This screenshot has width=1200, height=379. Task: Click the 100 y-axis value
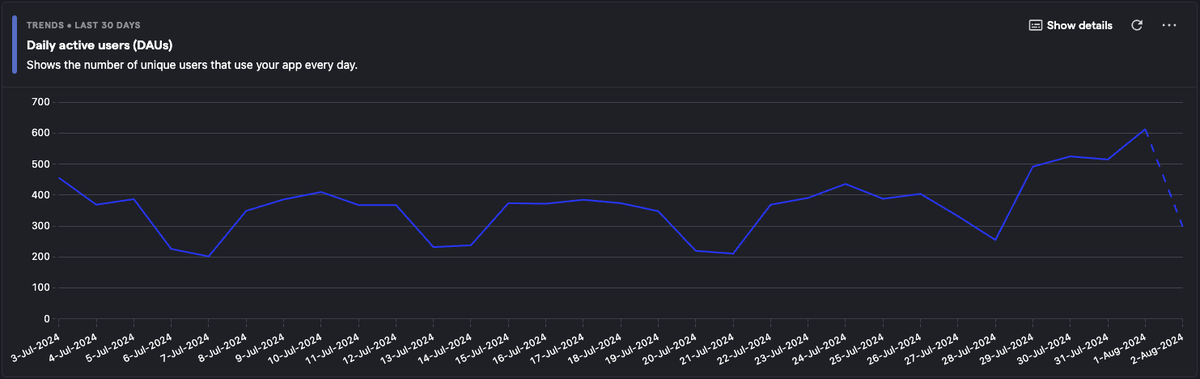pyautogui.click(x=41, y=288)
